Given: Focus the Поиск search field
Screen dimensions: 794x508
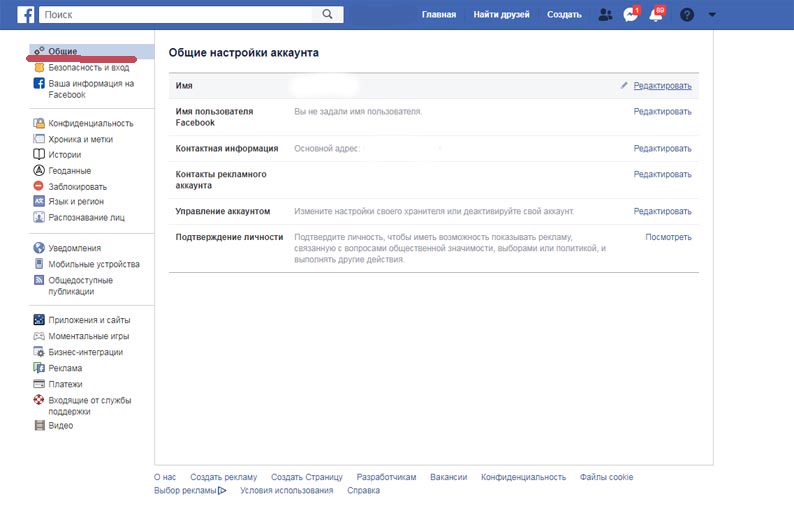Looking at the screenshot, I should (x=176, y=14).
